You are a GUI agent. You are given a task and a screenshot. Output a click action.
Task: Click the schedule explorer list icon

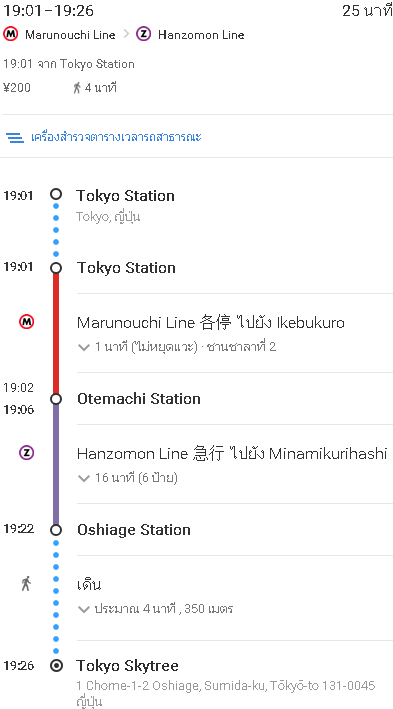(15, 137)
